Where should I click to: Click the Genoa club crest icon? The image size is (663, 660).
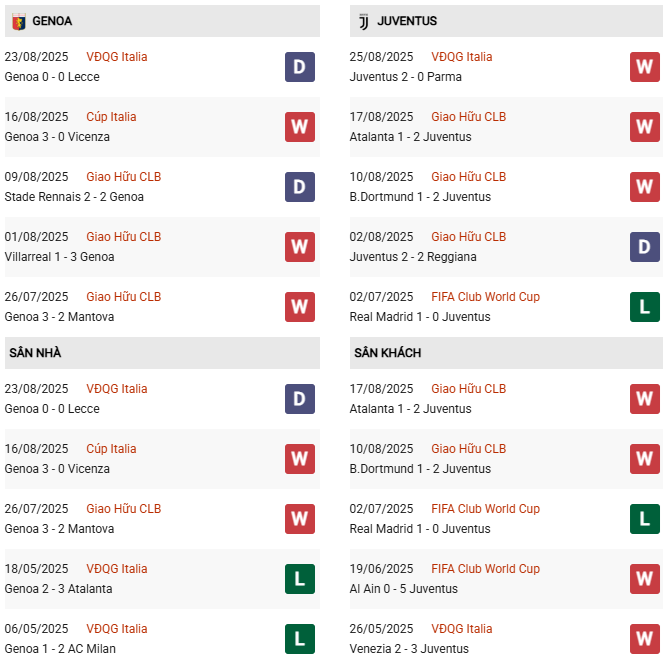[18, 21]
